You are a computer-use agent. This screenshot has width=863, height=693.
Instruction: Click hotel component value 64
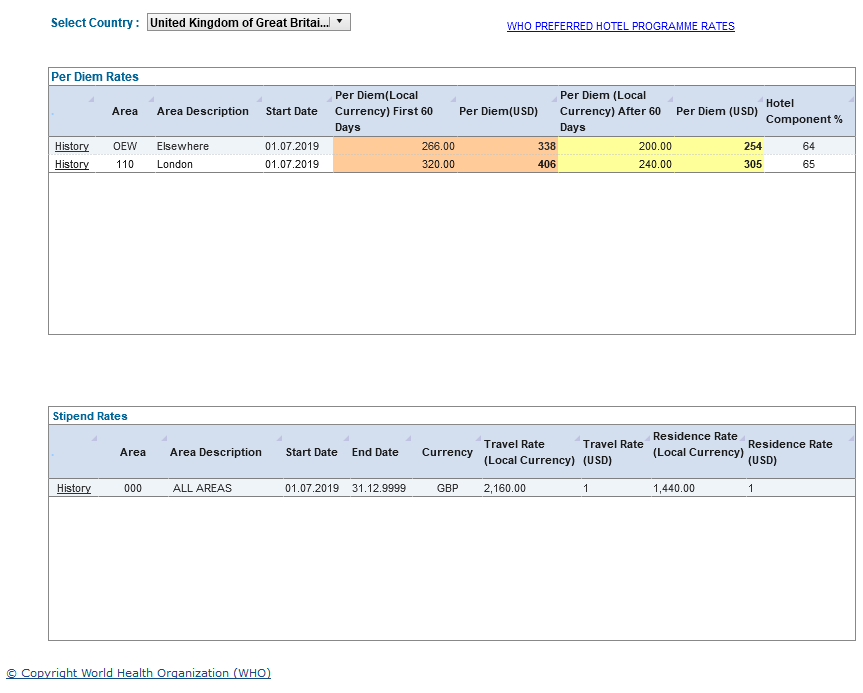pos(809,146)
